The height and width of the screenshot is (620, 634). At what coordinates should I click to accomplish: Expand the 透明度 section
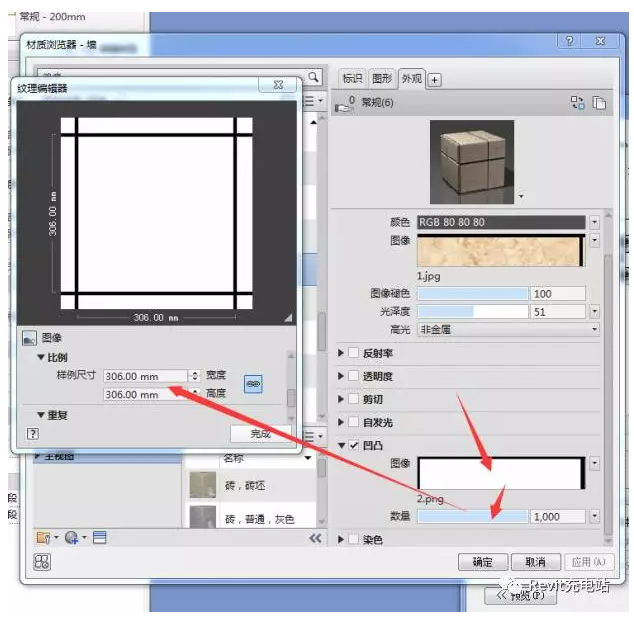[x=341, y=376]
